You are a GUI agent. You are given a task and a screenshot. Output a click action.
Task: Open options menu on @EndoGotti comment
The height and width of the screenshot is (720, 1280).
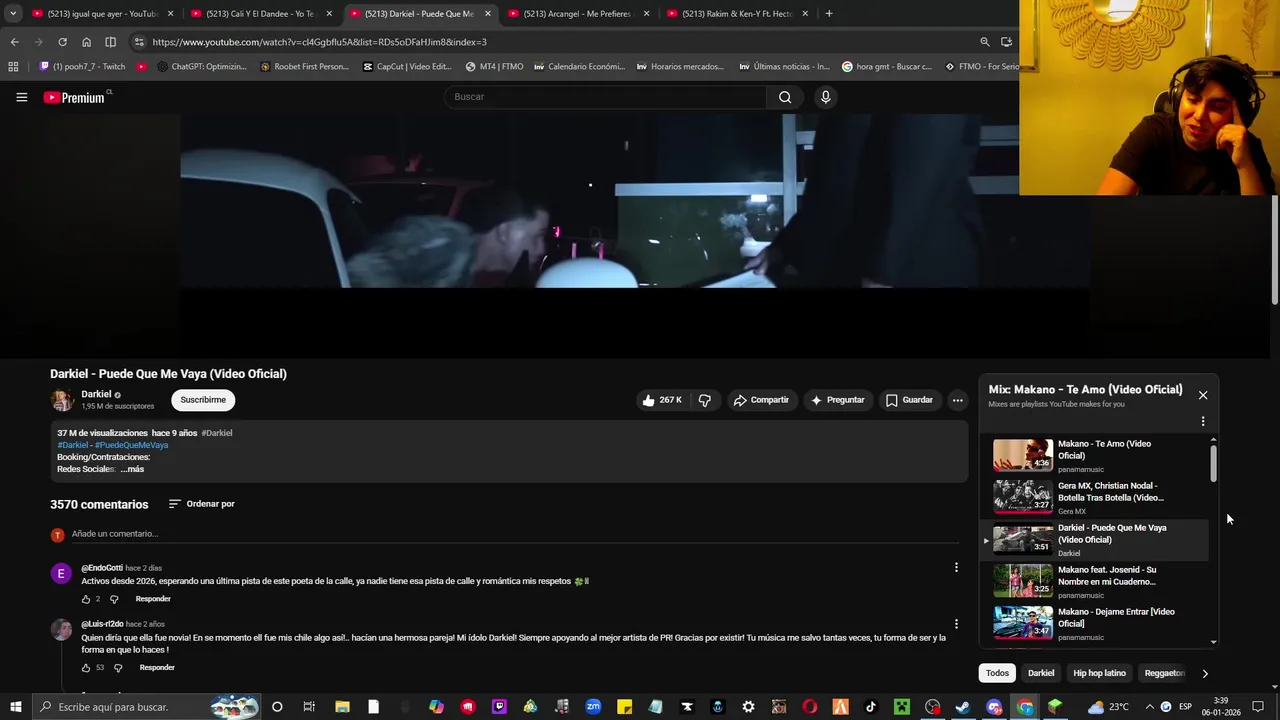[956, 568]
